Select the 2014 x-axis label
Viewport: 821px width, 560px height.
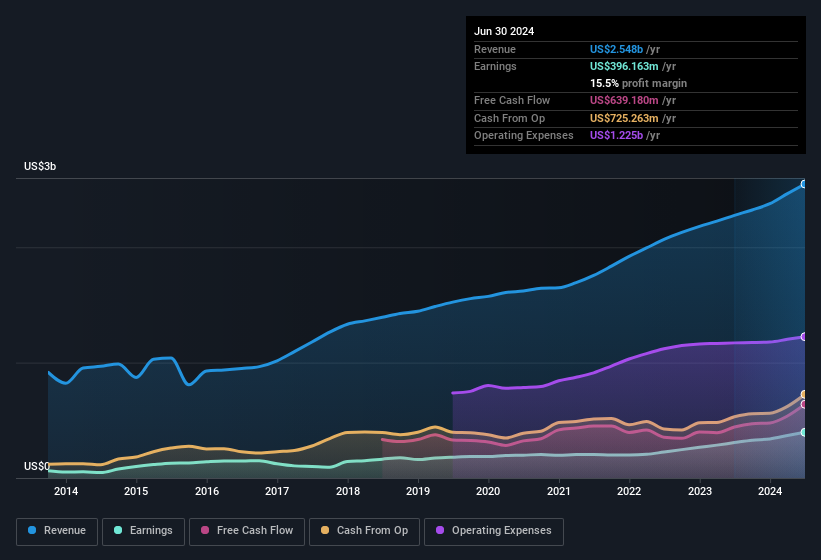pos(66,491)
